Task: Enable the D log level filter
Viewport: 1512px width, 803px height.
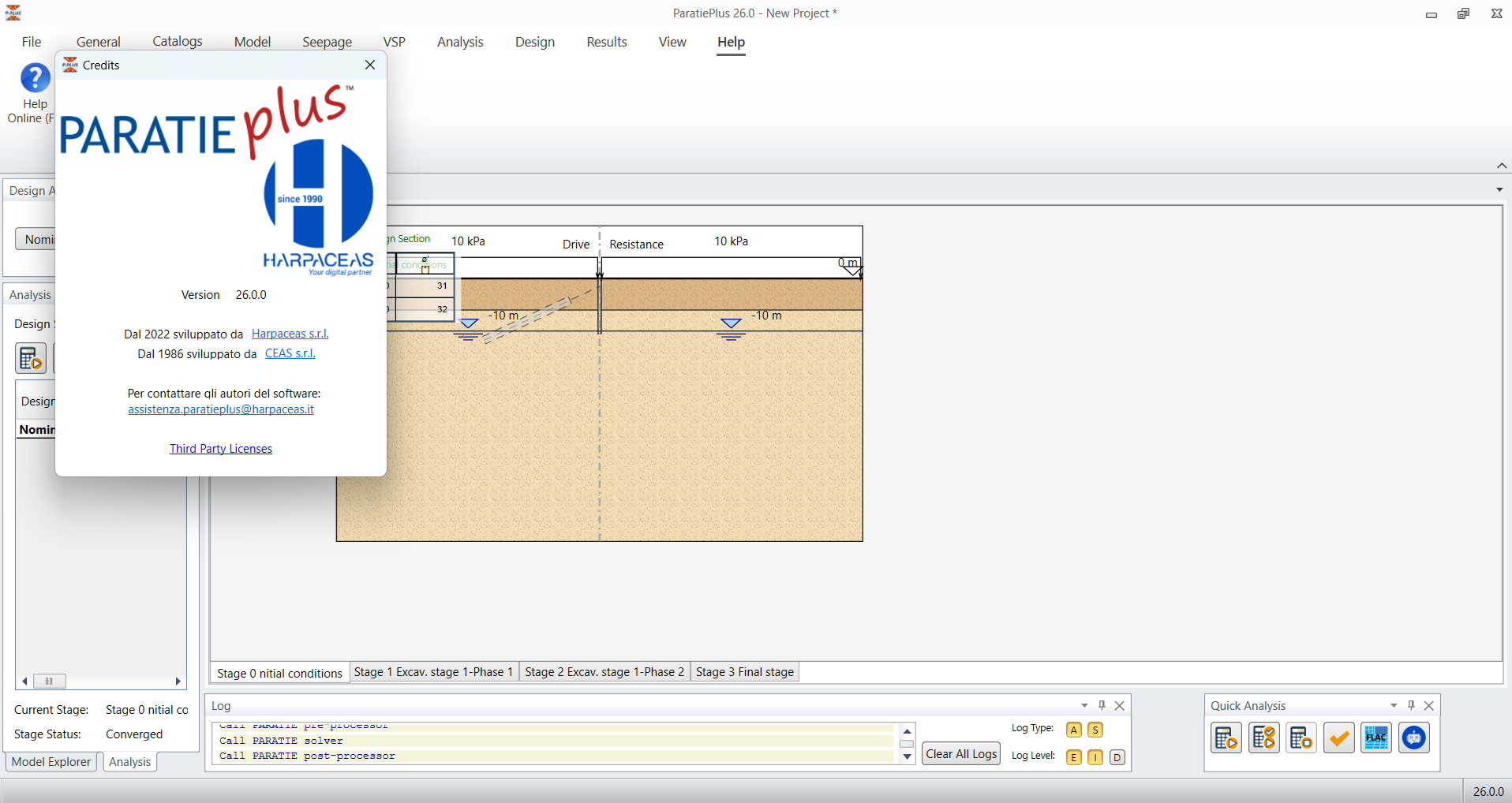Action: (x=1117, y=757)
